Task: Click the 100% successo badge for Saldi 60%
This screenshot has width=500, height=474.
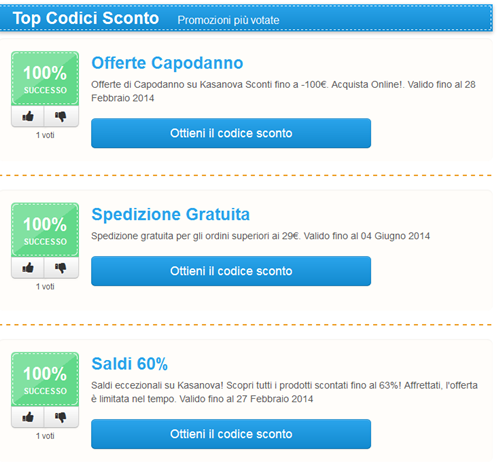Action: point(45,379)
